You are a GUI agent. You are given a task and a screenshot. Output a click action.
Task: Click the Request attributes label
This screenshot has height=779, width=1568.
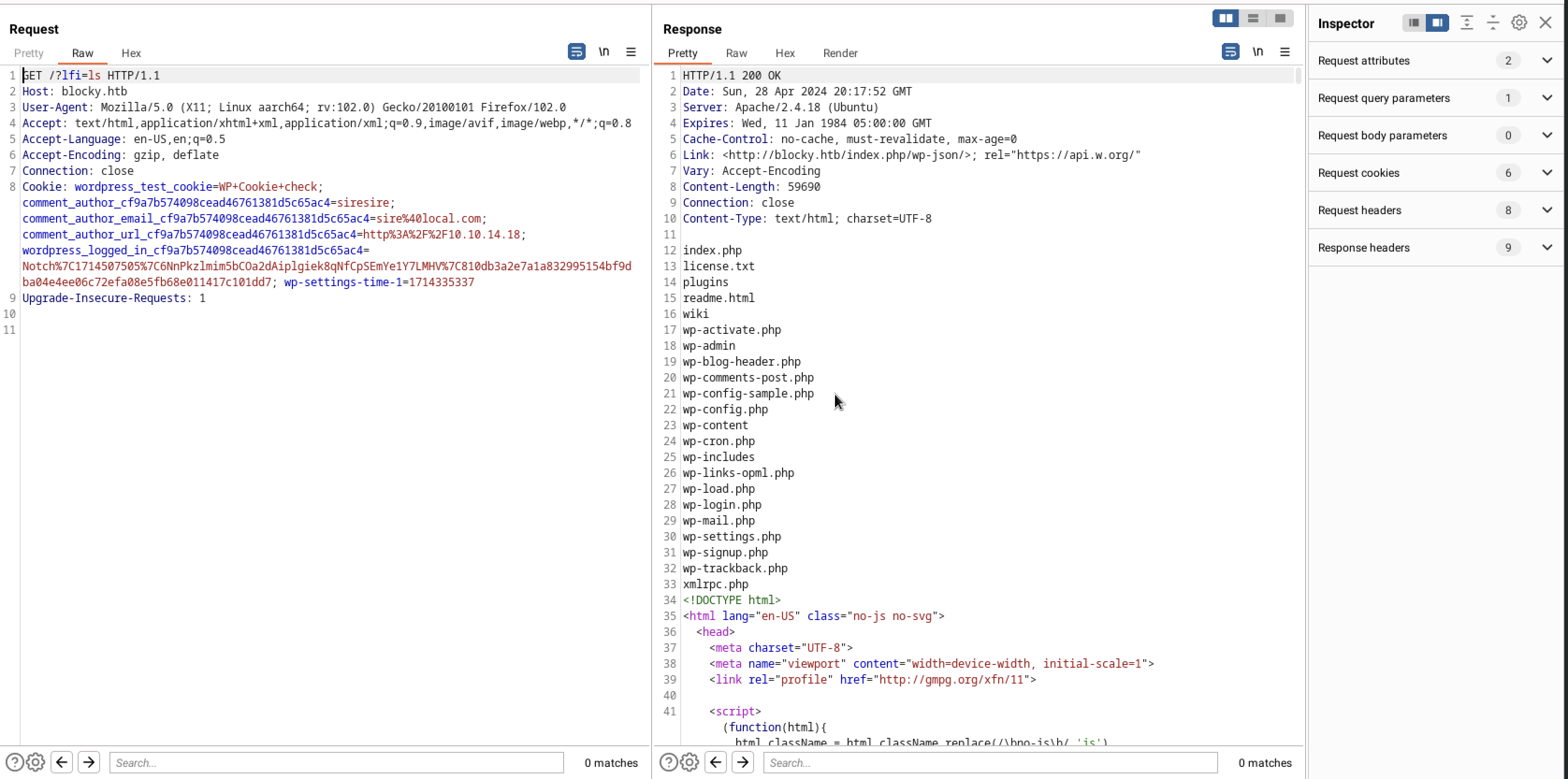coord(1364,60)
